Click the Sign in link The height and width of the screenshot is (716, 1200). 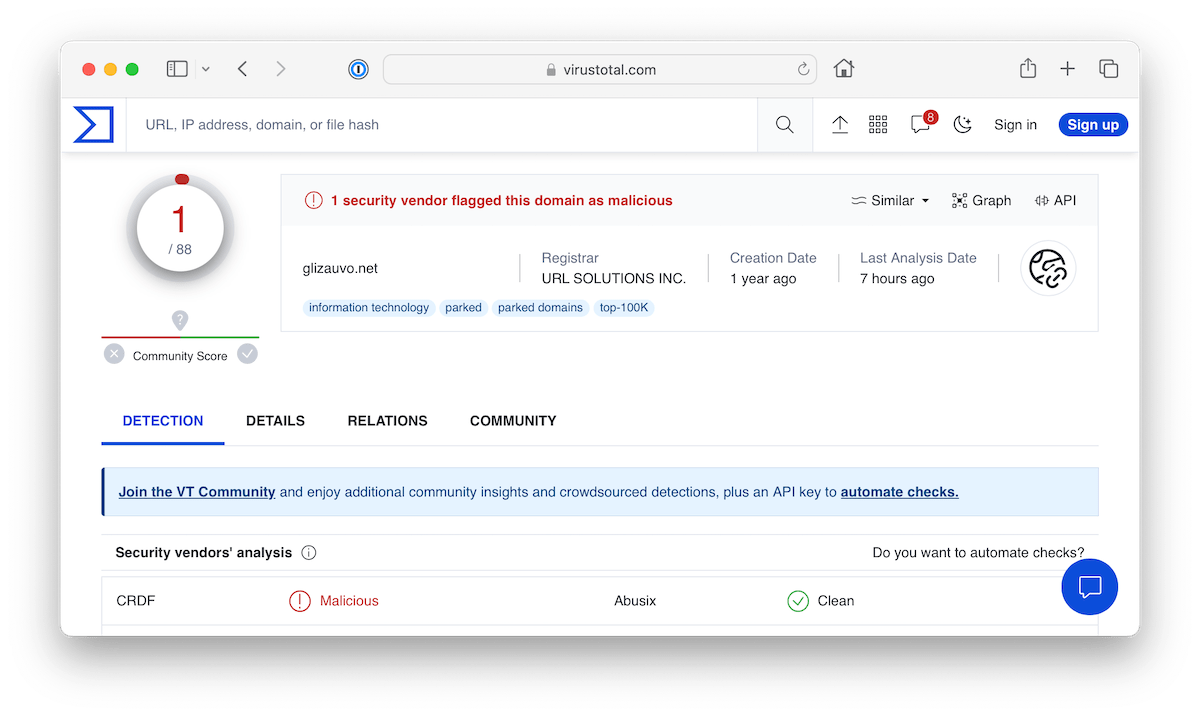pyautogui.click(x=1015, y=125)
